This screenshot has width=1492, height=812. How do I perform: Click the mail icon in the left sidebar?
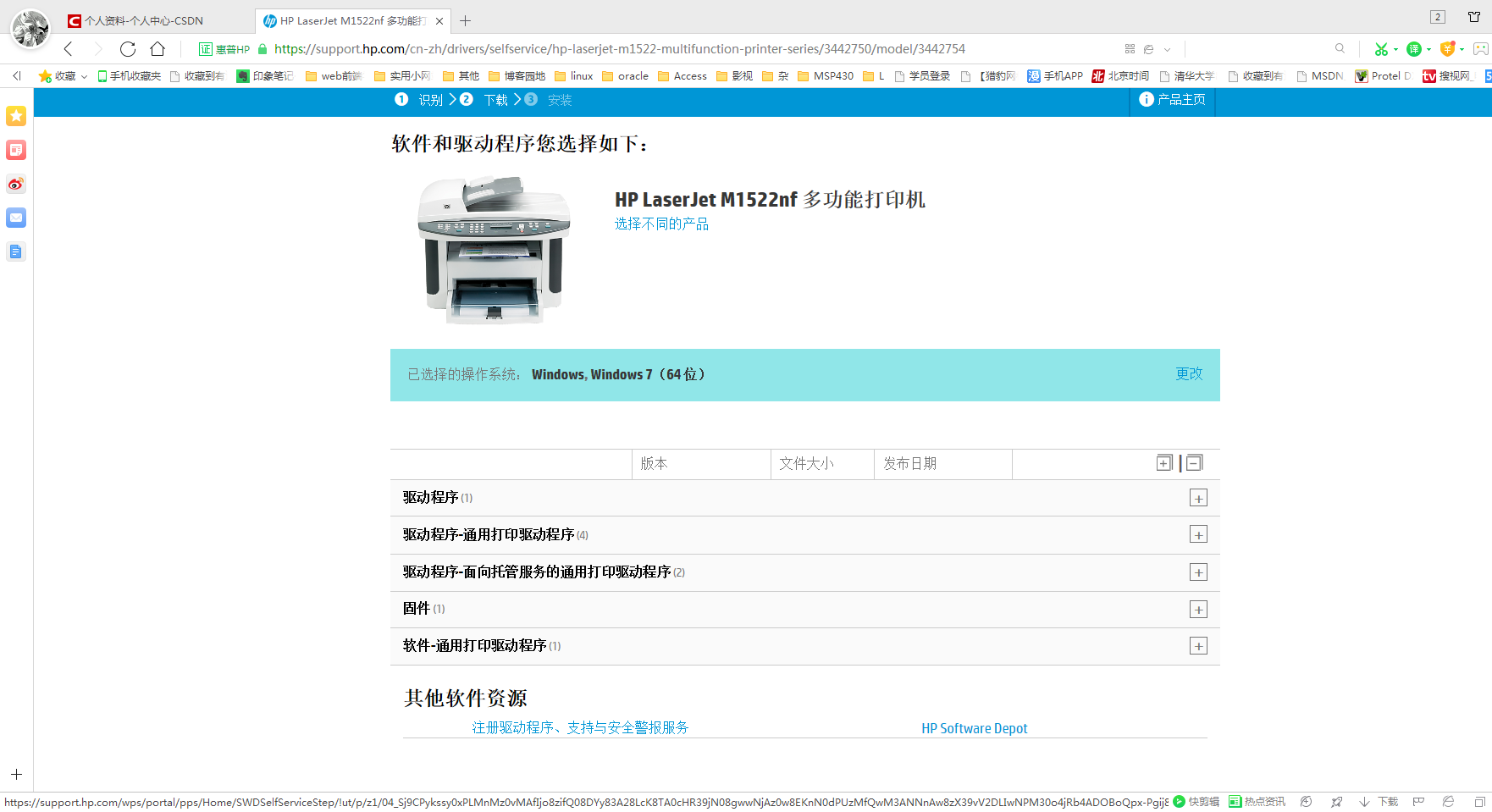[x=15, y=218]
